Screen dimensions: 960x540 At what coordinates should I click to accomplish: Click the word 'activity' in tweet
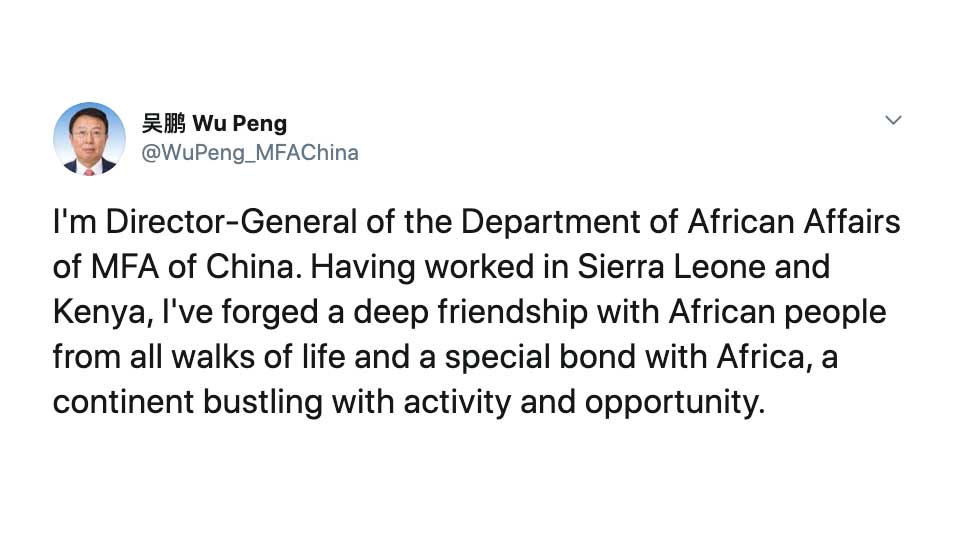(x=457, y=402)
